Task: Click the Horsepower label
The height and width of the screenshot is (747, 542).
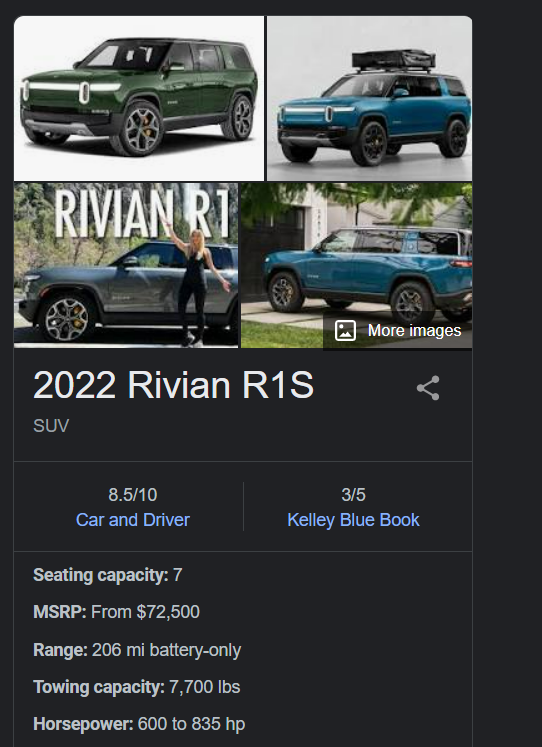Action: click(x=83, y=724)
